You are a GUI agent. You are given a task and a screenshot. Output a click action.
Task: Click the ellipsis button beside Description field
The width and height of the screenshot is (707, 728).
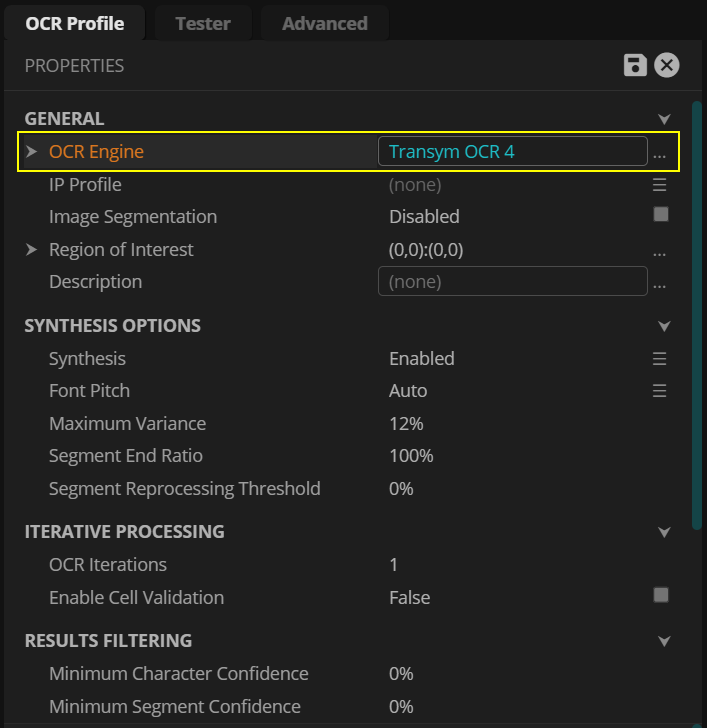pyautogui.click(x=659, y=283)
